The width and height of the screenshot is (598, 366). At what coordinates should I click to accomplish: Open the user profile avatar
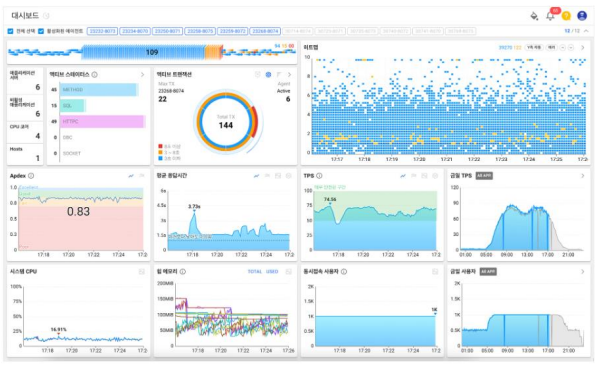(x=582, y=16)
